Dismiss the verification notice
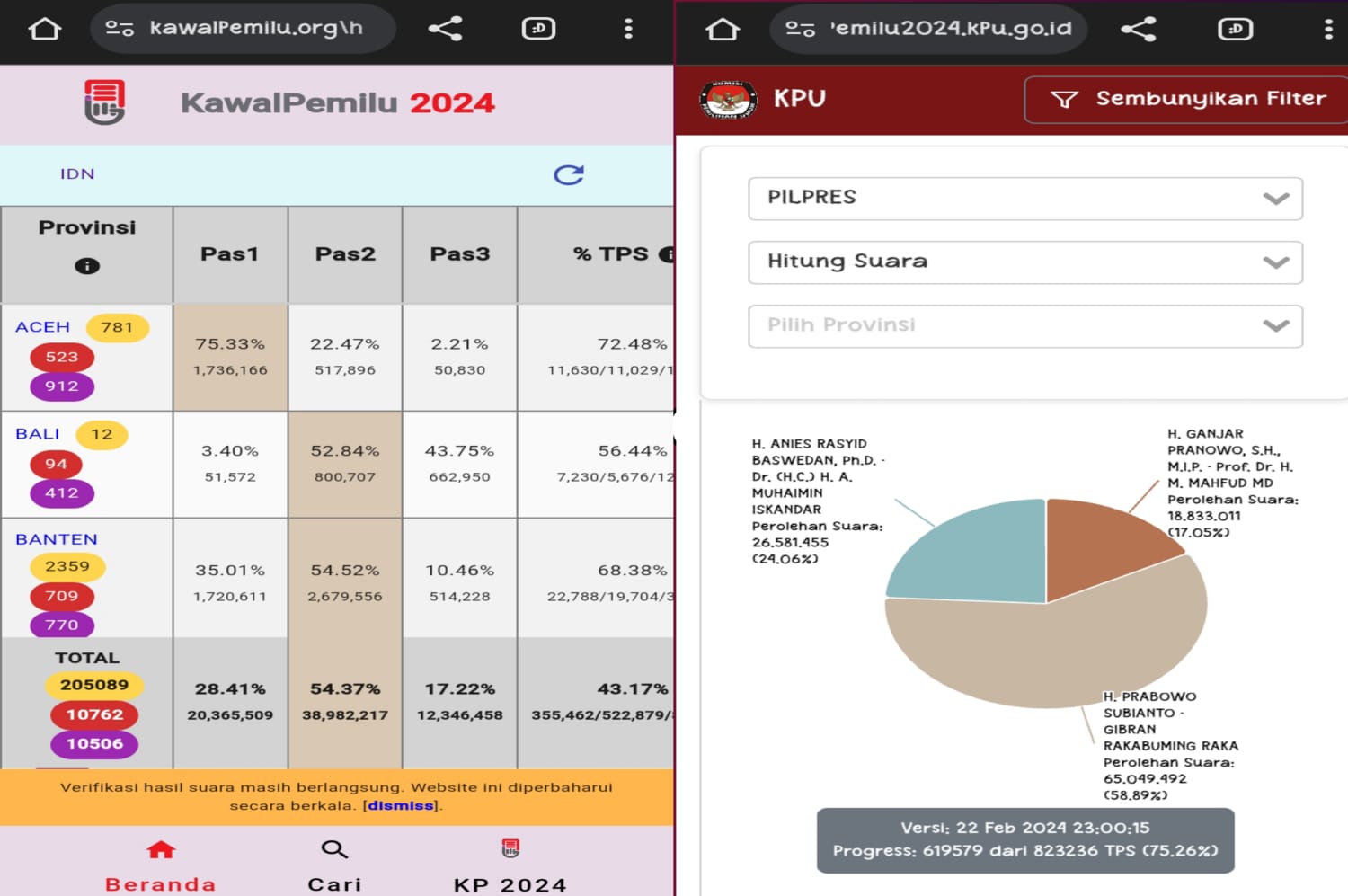Viewport: 1348px width, 896px height. (x=401, y=806)
